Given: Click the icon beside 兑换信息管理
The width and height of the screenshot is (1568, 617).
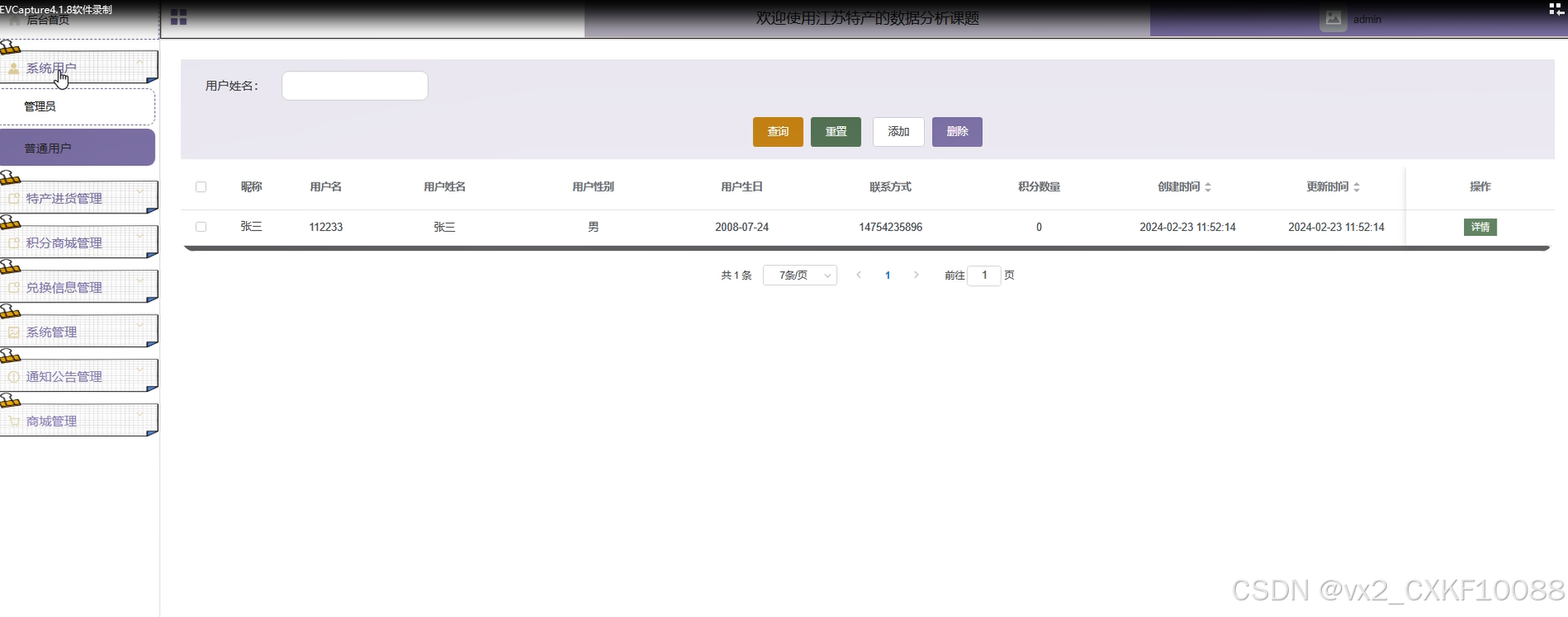Looking at the screenshot, I should click(14, 287).
